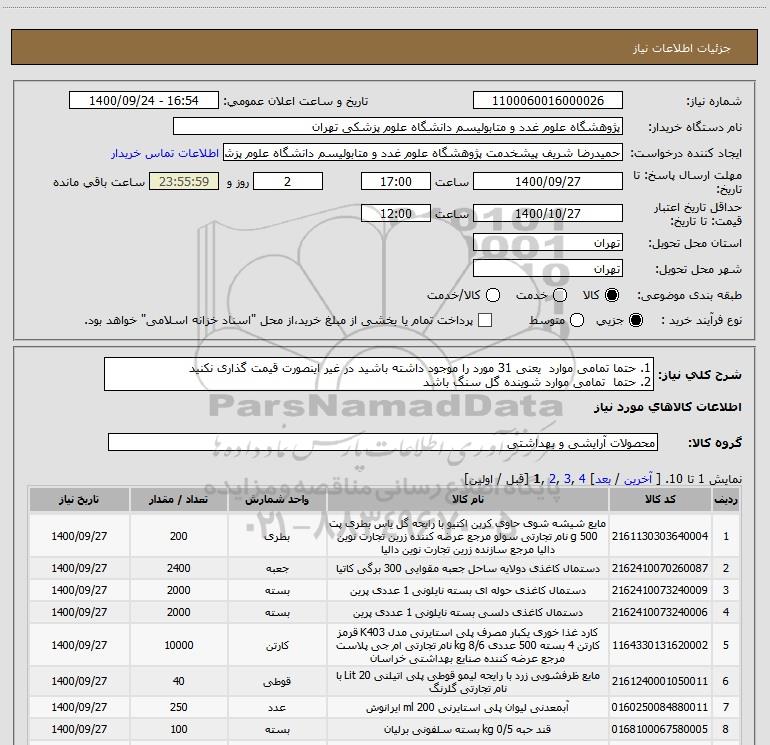Click quantity 2400 in row 2
The height and width of the screenshot is (745, 770).
[x=178, y=568]
